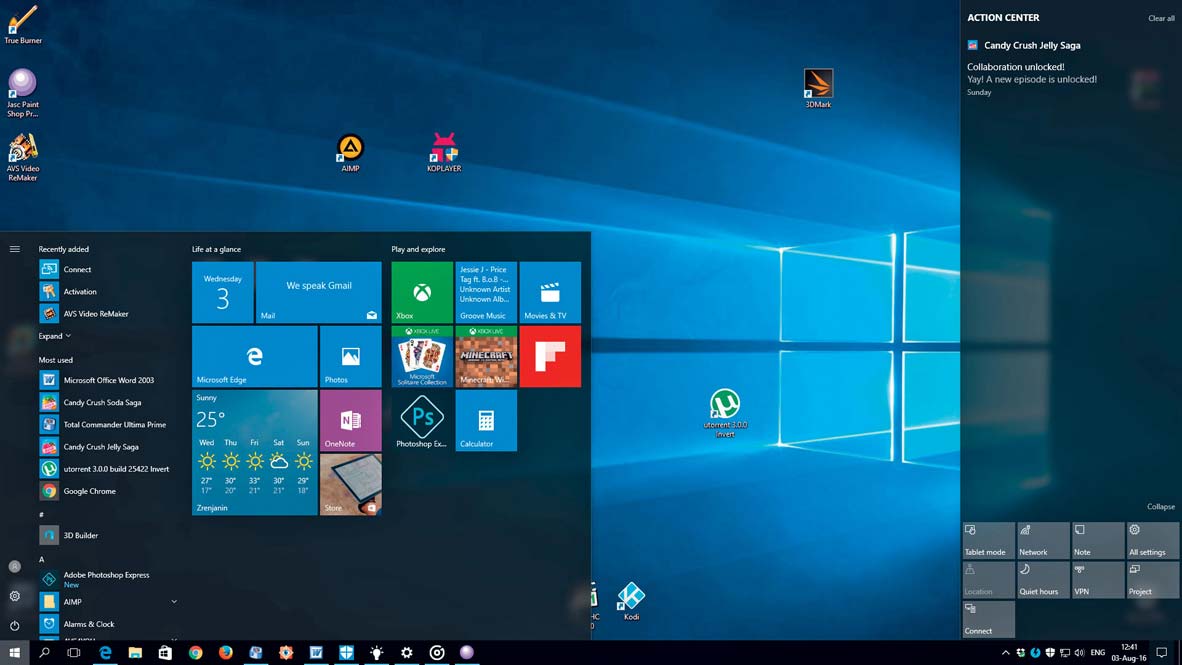This screenshot has width=1182, height=665.
Task: Select the utorrent 3.0.0 Invert desktop icon
Action: (724, 412)
